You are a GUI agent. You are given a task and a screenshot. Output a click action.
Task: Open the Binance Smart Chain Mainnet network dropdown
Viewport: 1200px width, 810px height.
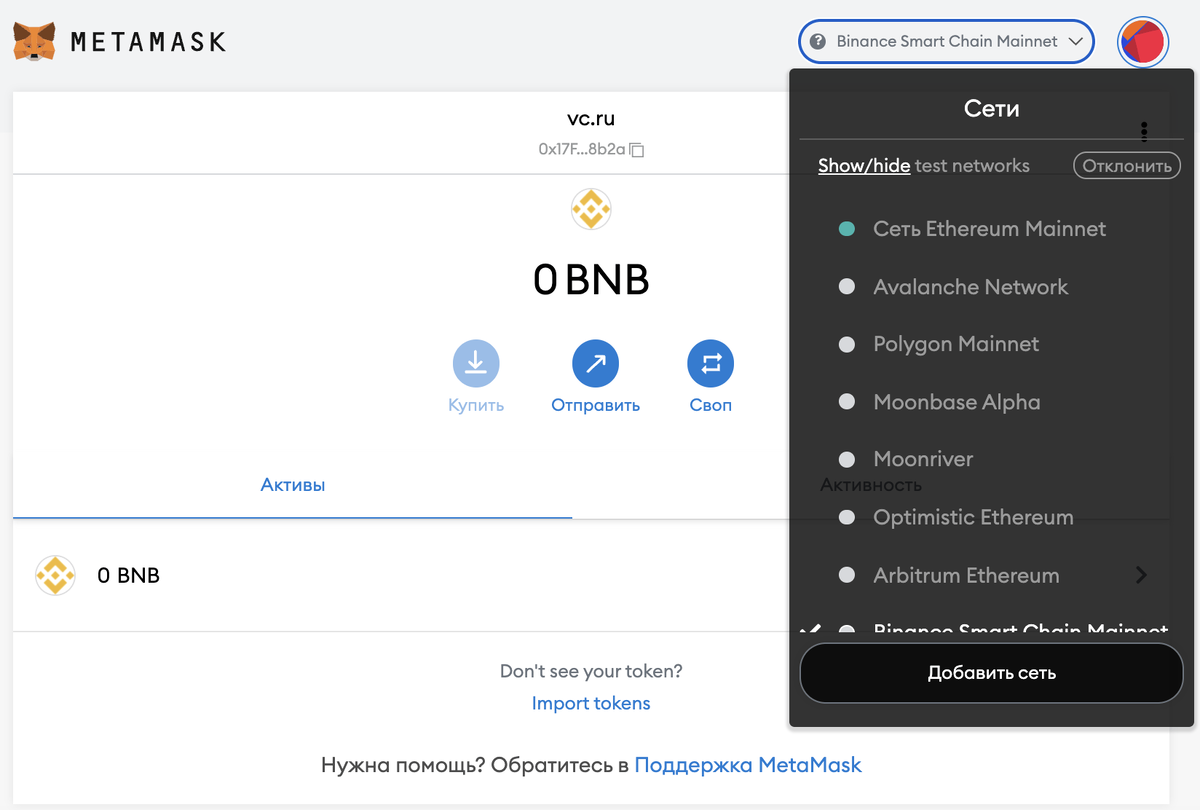pos(946,42)
